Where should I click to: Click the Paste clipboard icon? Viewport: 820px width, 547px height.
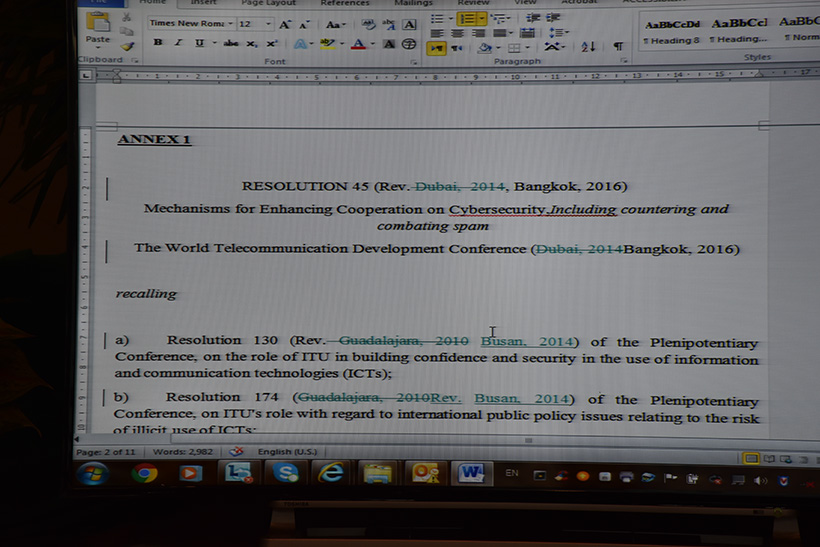98,22
